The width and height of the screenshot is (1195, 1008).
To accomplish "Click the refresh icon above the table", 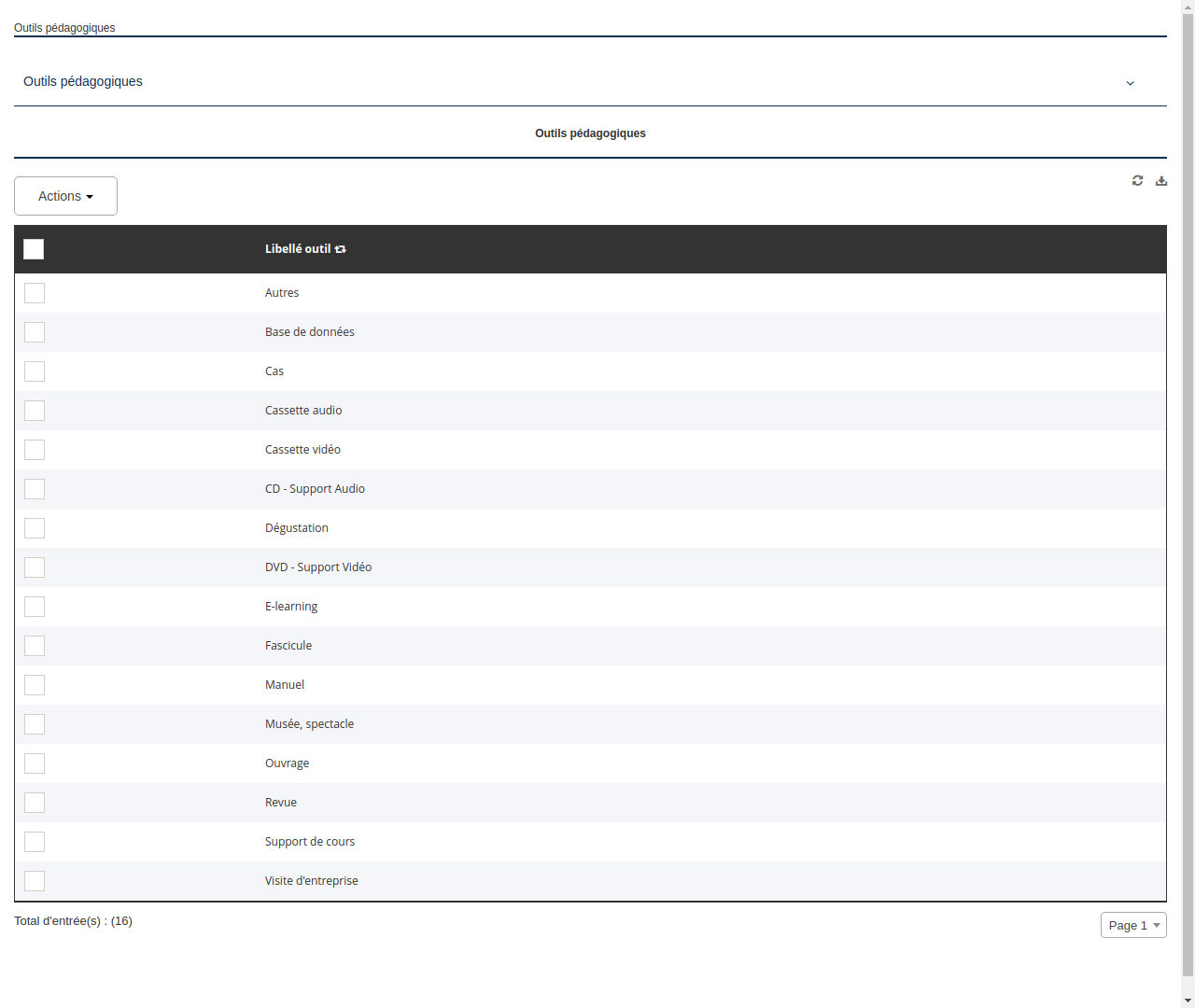I will coord(1137,180).
